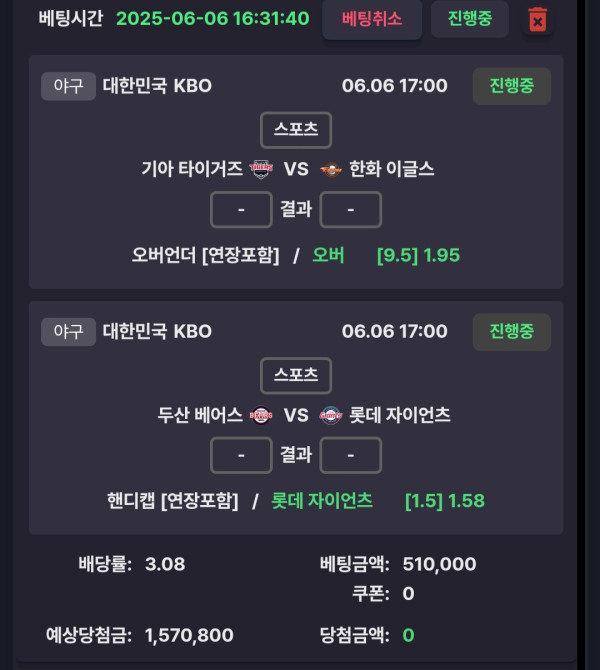
Task: Click the Doosan Bears team logo
Action: click(x=261, y=415)
